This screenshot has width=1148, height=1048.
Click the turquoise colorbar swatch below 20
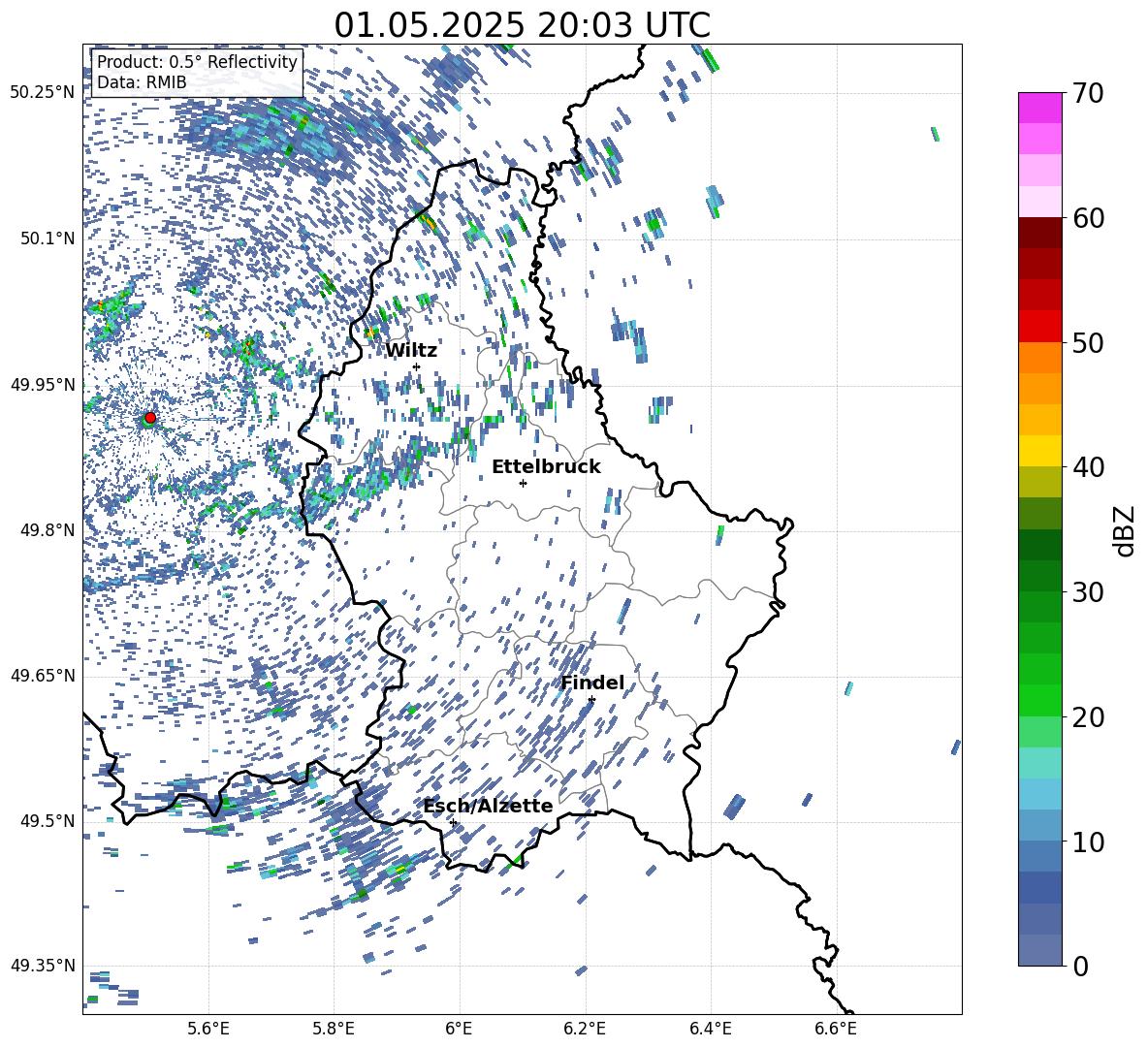(1040, 763)
